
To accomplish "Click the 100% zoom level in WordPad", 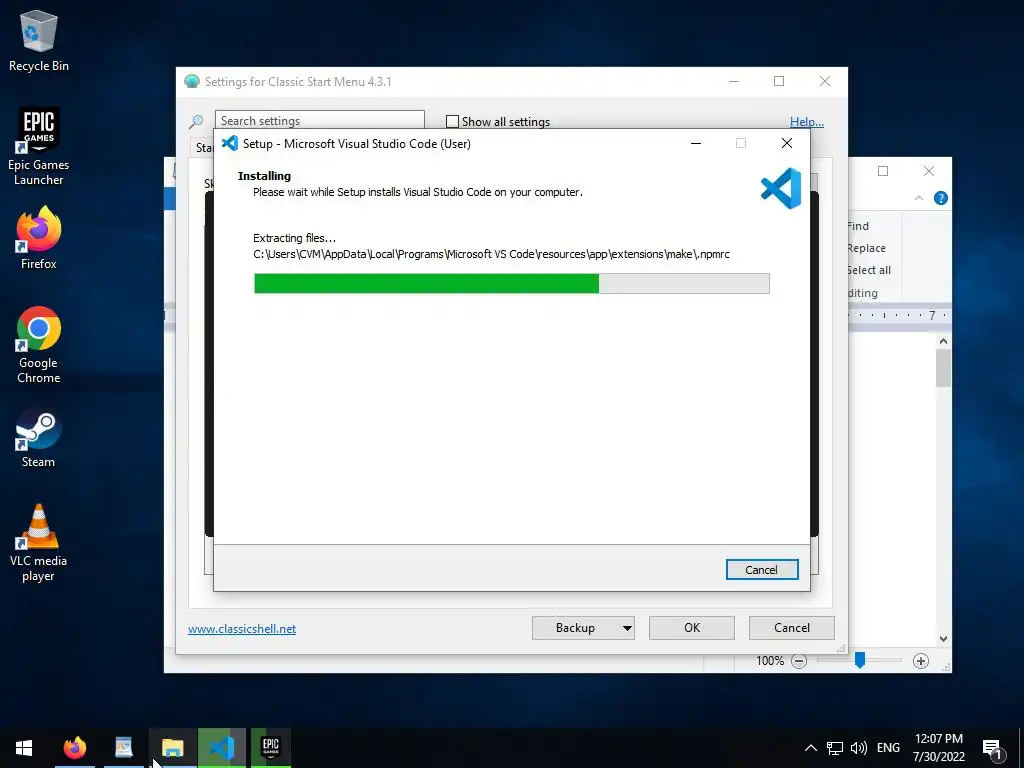I will pos(770,661).
